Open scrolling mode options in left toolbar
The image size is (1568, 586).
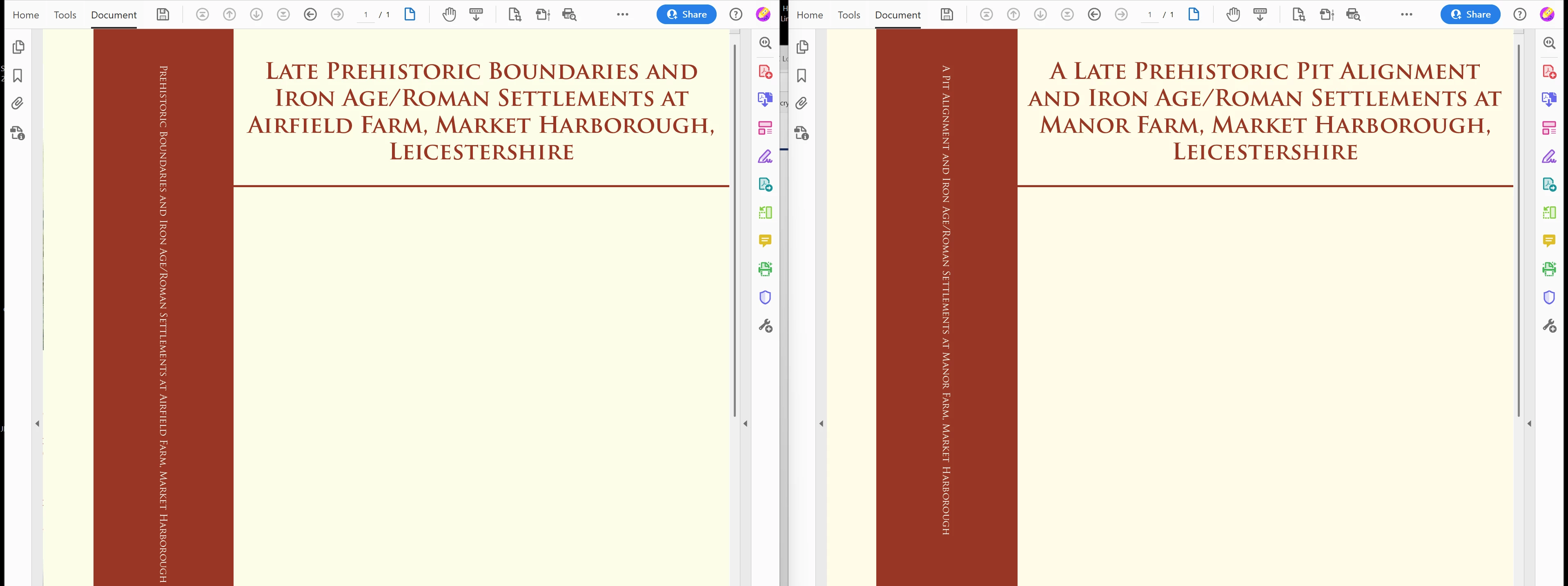pyautogui.click(x=476, y=15)
